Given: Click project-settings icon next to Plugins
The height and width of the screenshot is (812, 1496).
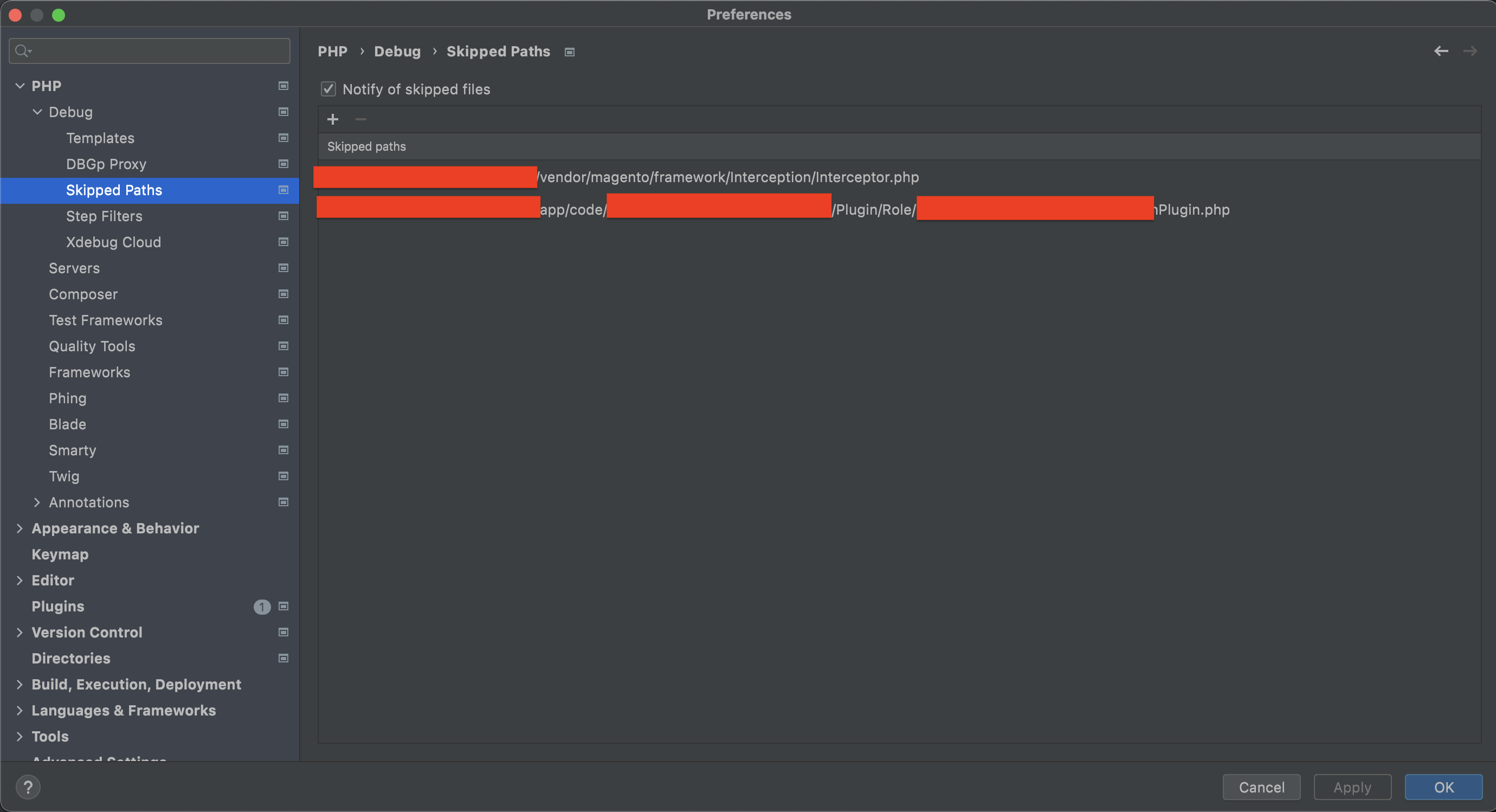Looking at the screenshot, I should tap(283, 607).
